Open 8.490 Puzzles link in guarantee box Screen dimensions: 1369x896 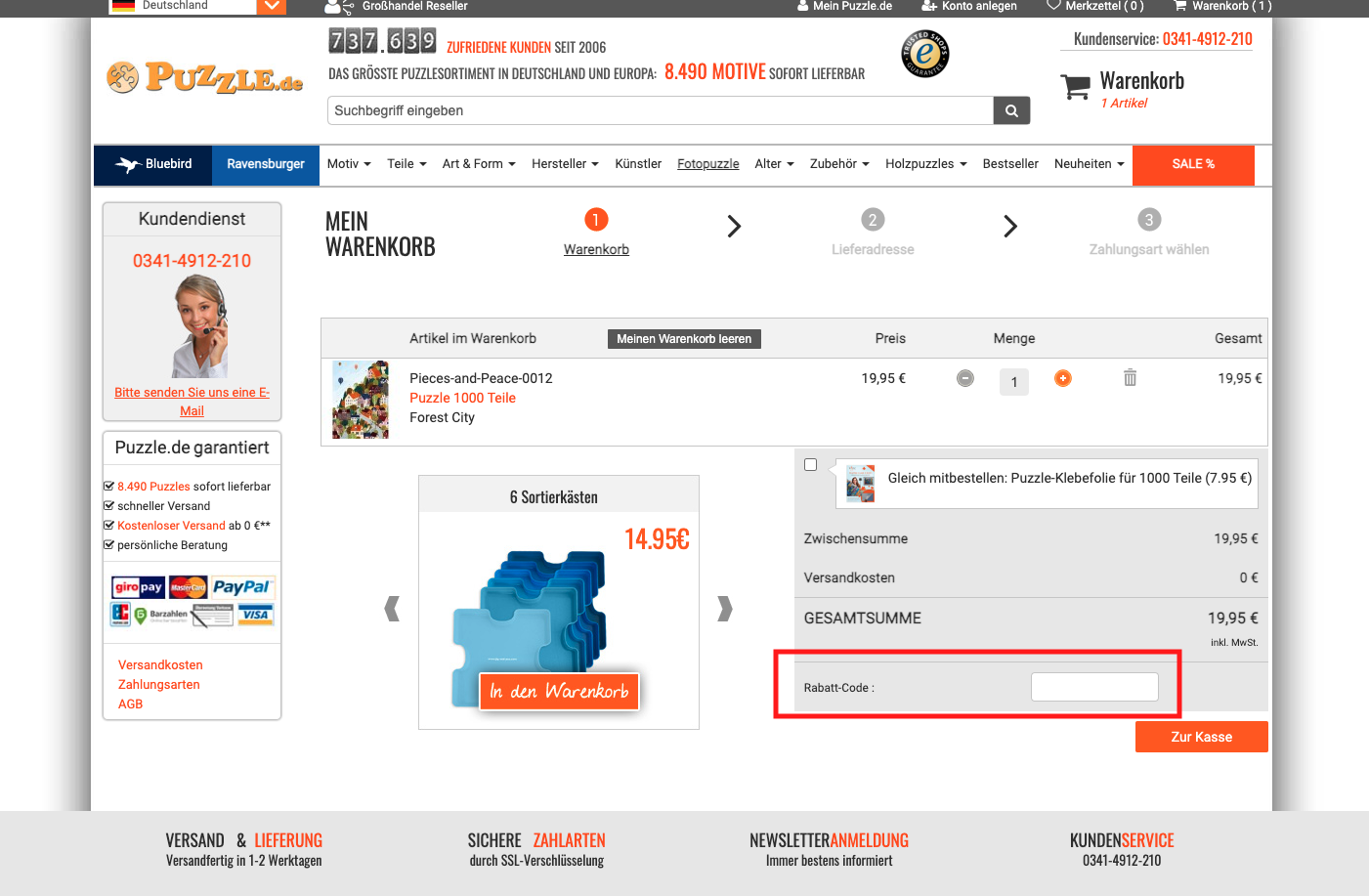point(153,487)
